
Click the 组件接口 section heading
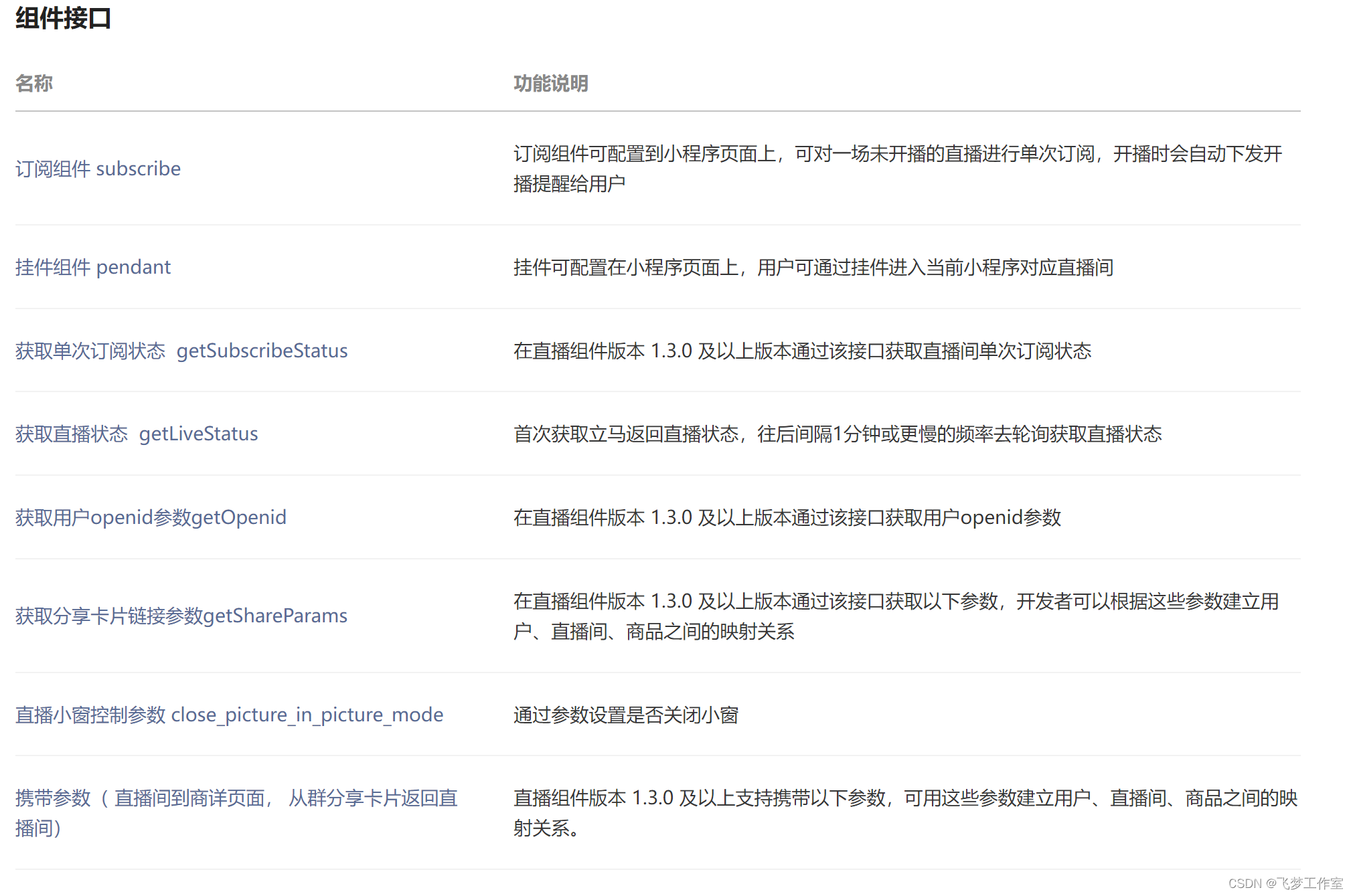coord(64,18)
